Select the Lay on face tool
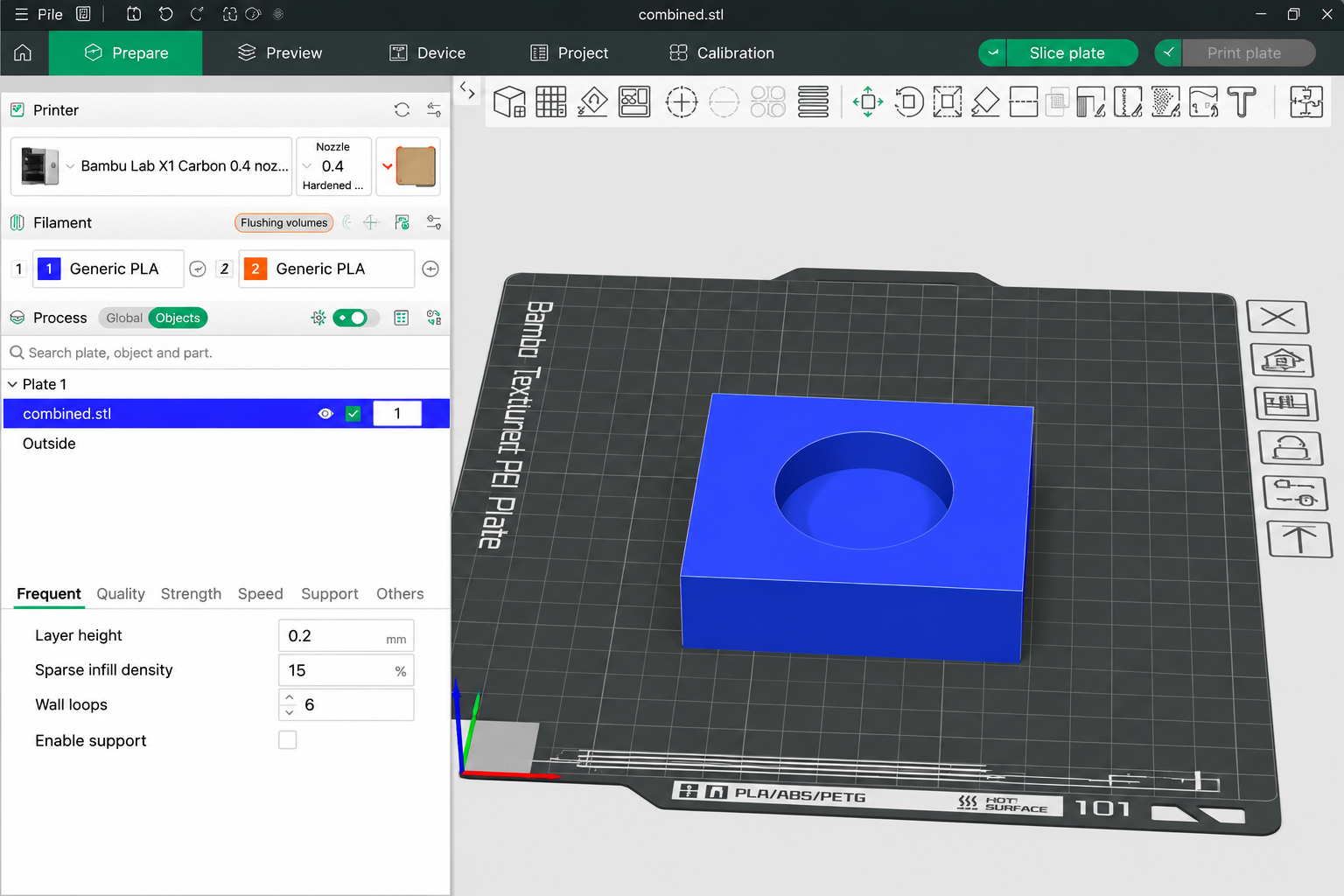 pyautogui.click(x=986, y=101)
